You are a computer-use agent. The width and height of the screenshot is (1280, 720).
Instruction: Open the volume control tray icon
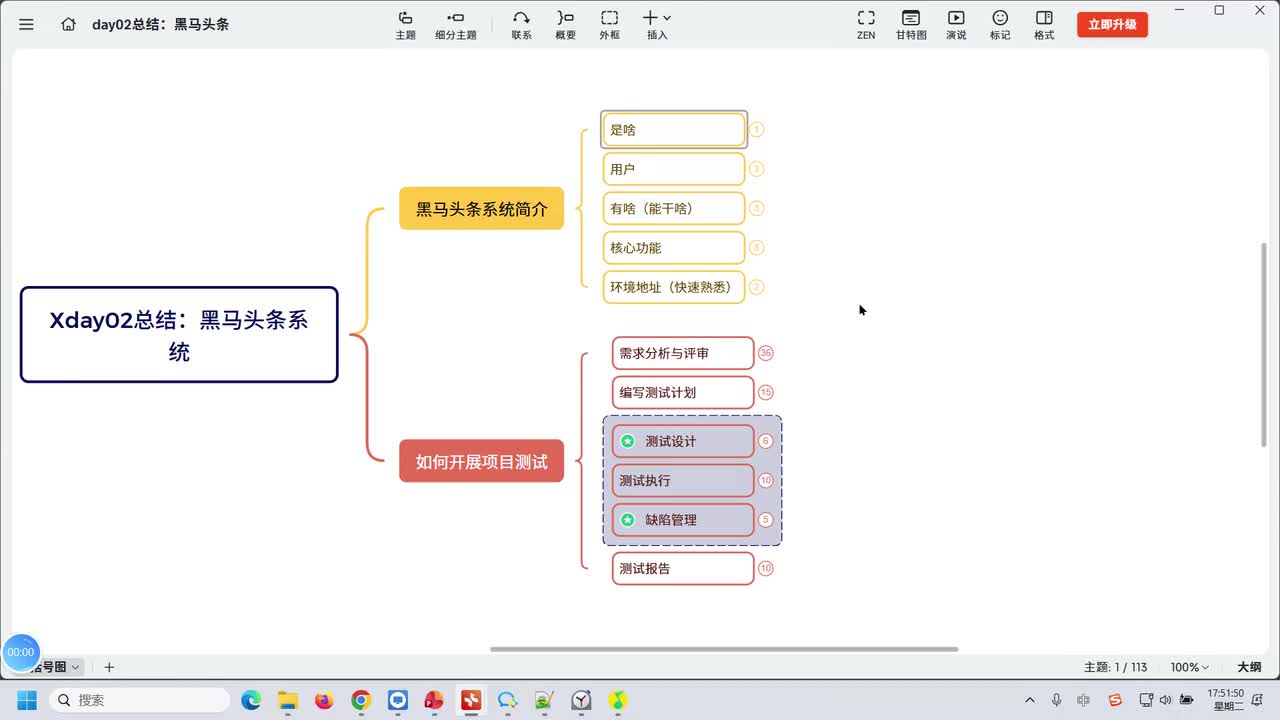click(x=1165, y=700)
